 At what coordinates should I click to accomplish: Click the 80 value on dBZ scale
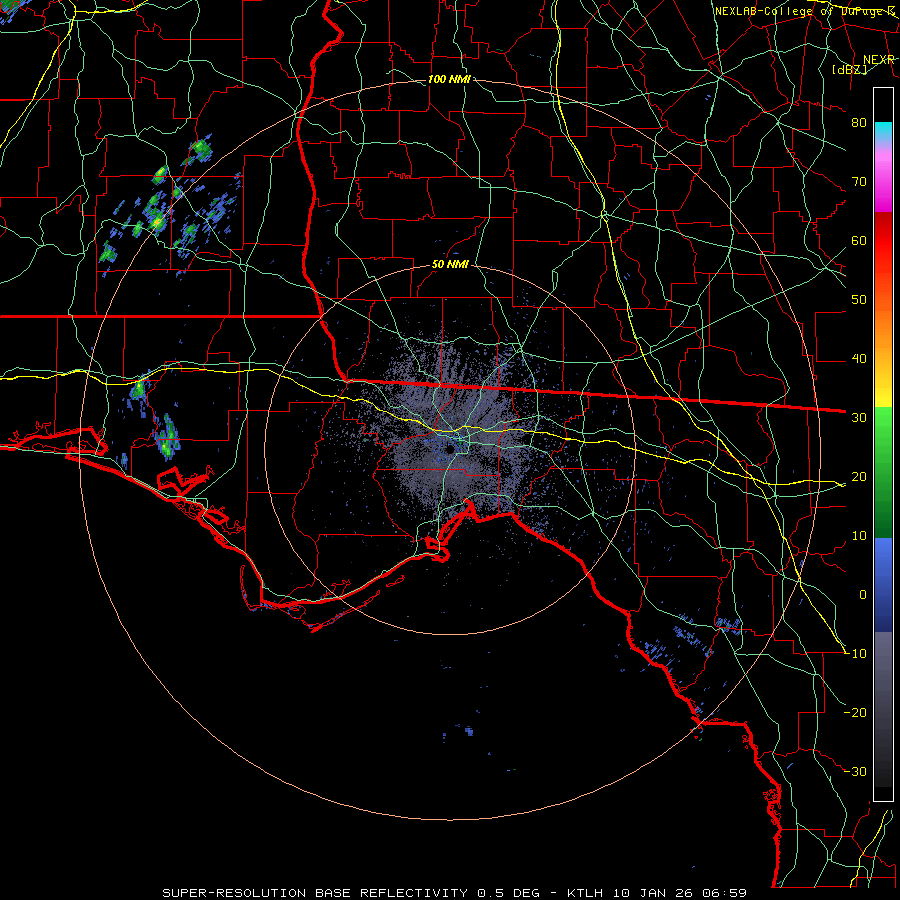coord(859,122)
